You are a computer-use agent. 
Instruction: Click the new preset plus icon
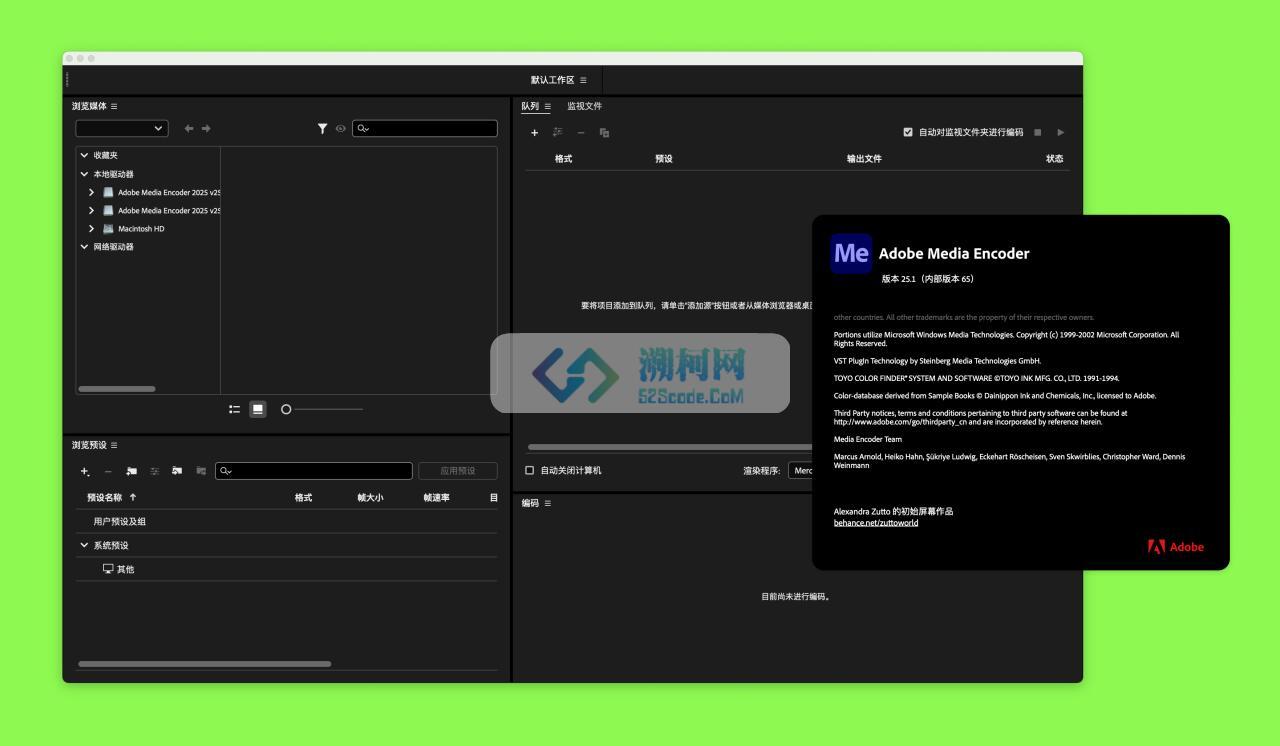tap(85, 471)
